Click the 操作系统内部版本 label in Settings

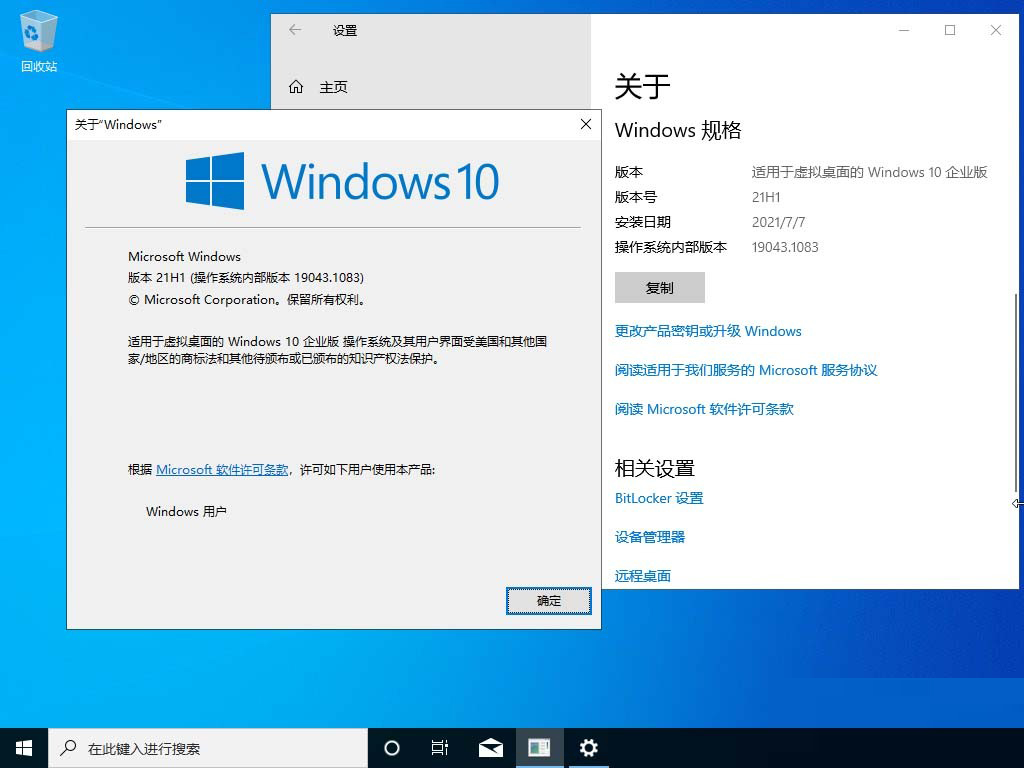click(x=671, y=247)
